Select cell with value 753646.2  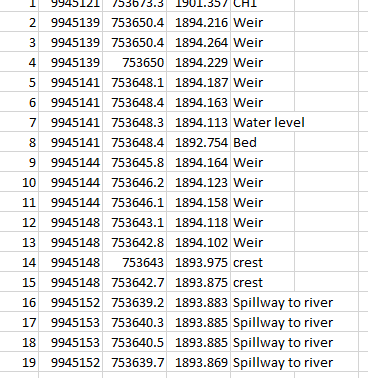tap(135, 182)
